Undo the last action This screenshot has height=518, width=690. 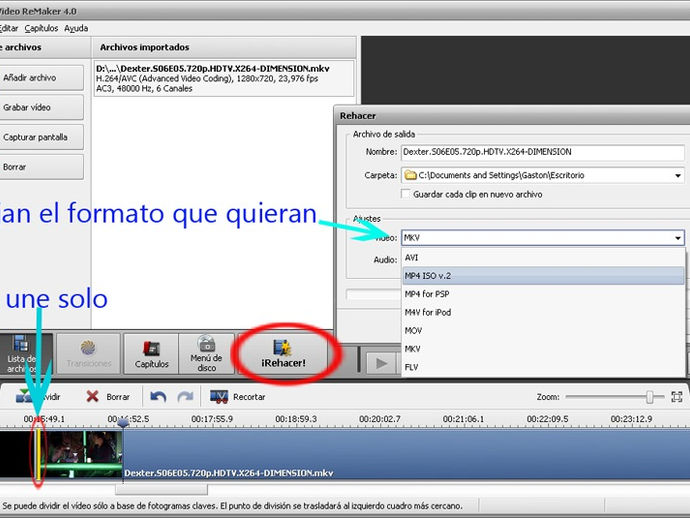(x=158, y=397)
